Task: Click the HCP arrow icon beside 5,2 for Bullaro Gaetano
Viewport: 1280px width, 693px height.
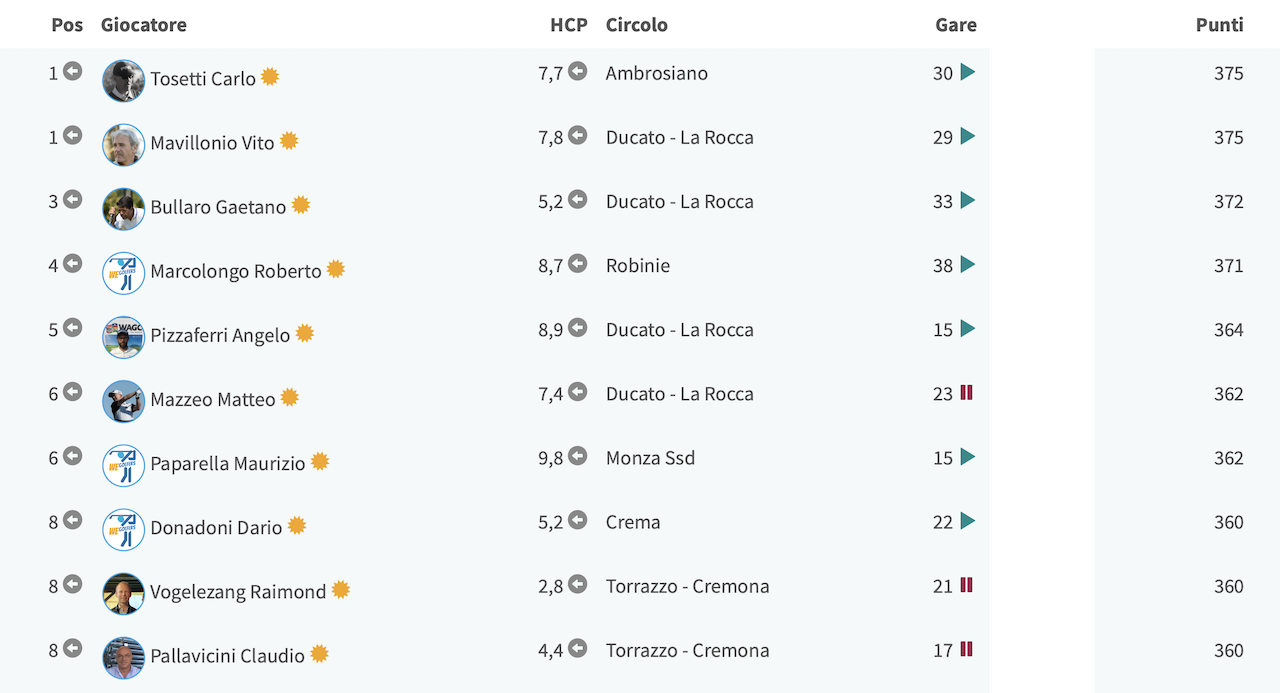Action: (x=577, y=199)
